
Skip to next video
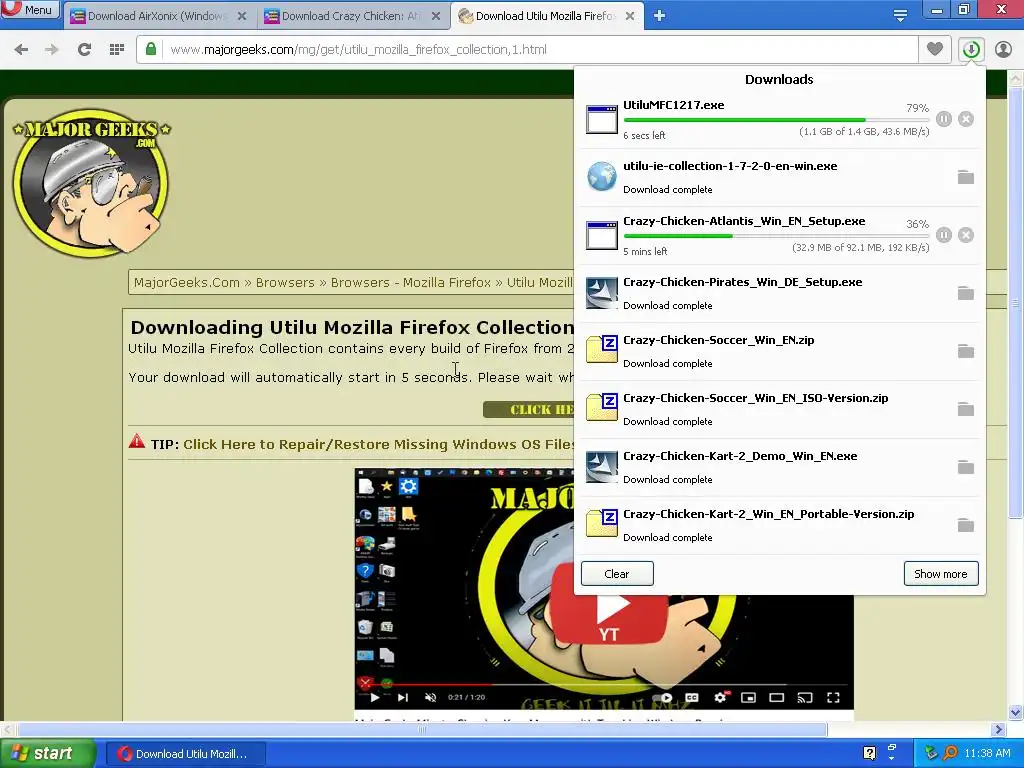coord(403,697)
